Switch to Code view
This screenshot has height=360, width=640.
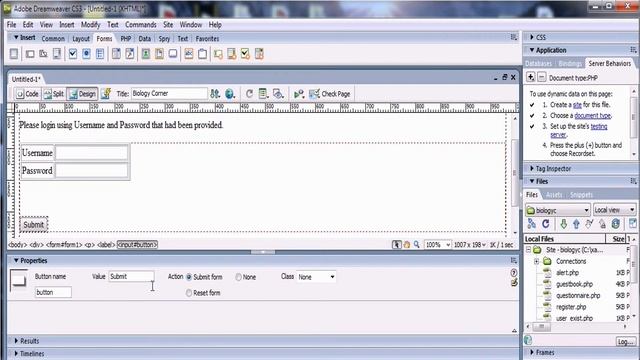pos(27,94)
